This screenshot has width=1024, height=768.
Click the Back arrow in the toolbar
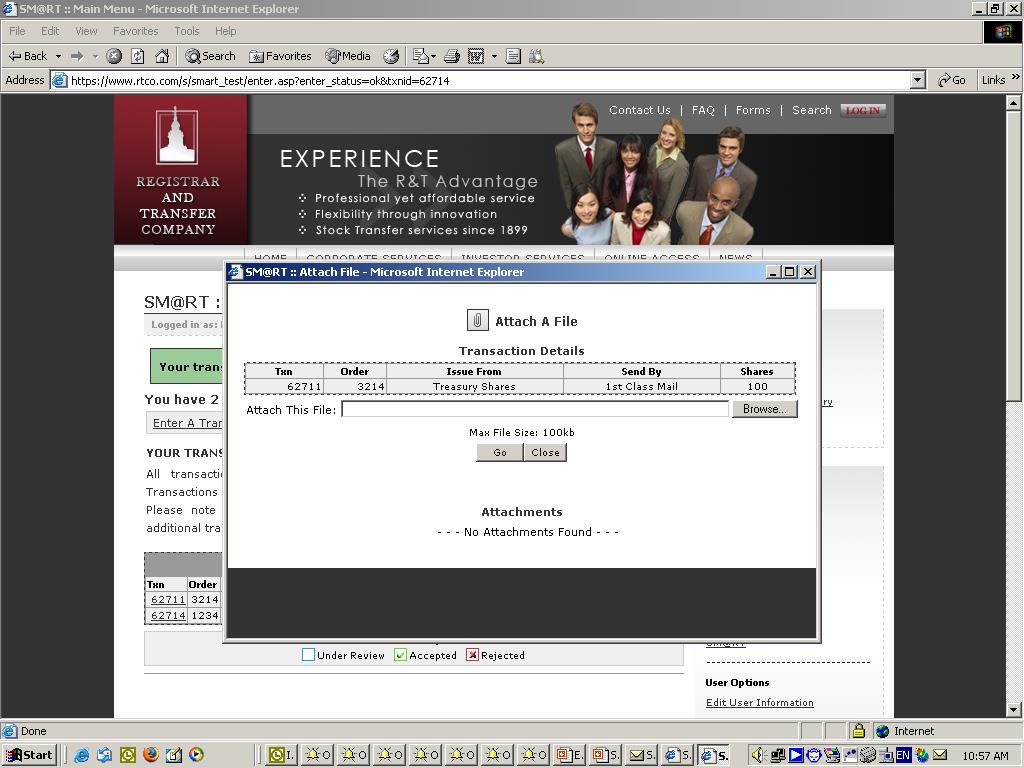[27, 56]
